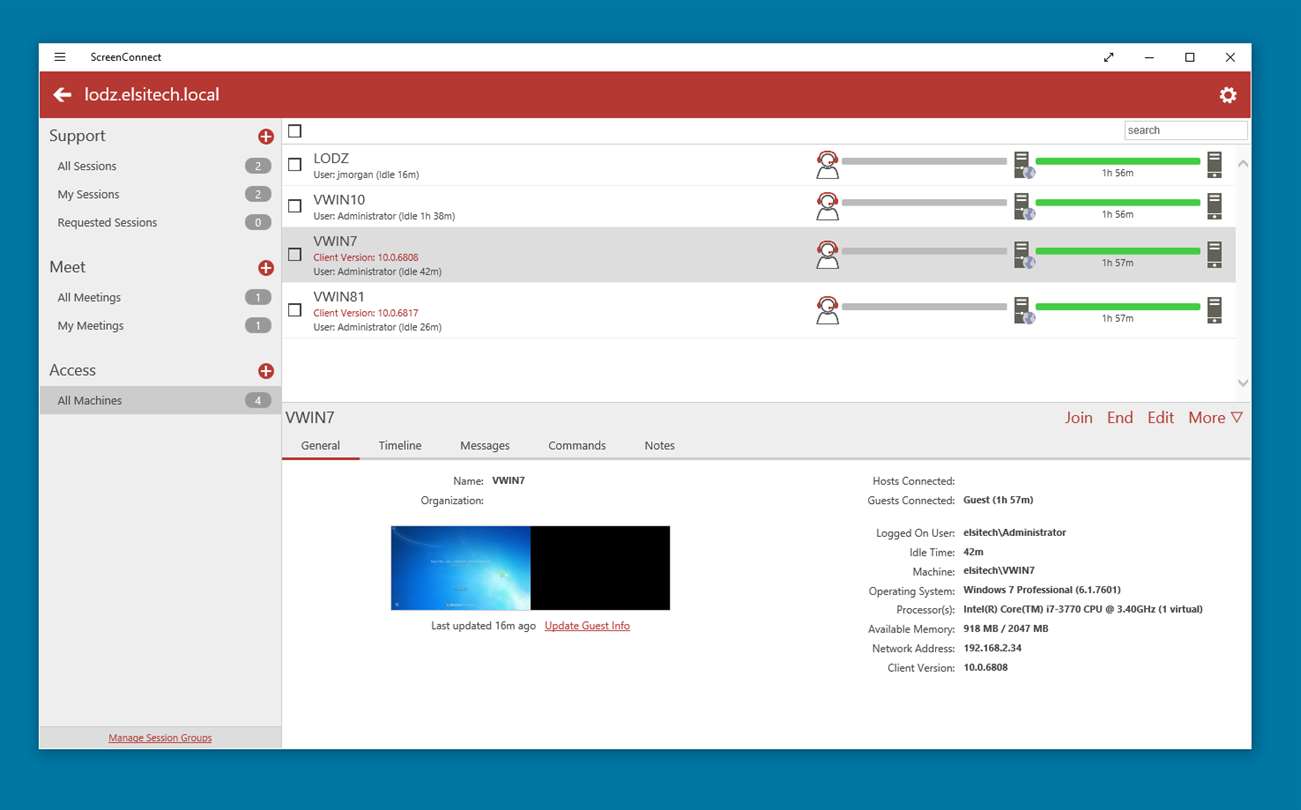Viewport: 1301px width, 810px height.
Task: Click the guest computer icon in VWIN81 row
Action: (1214, 310)
